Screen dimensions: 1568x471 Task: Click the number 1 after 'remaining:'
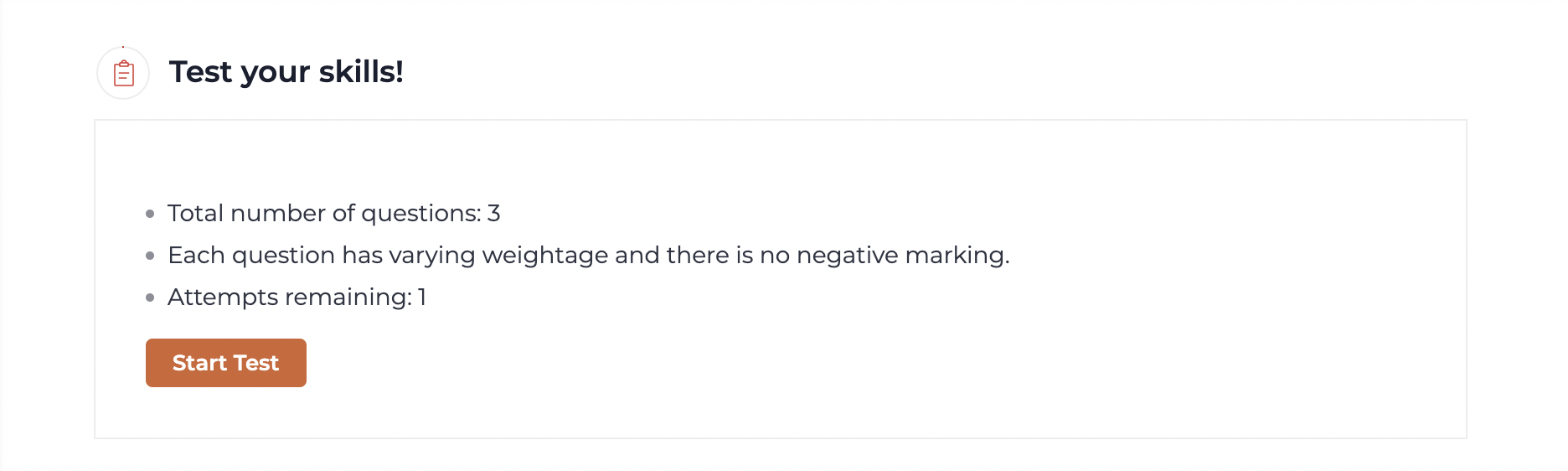click(x=423, y=298)
